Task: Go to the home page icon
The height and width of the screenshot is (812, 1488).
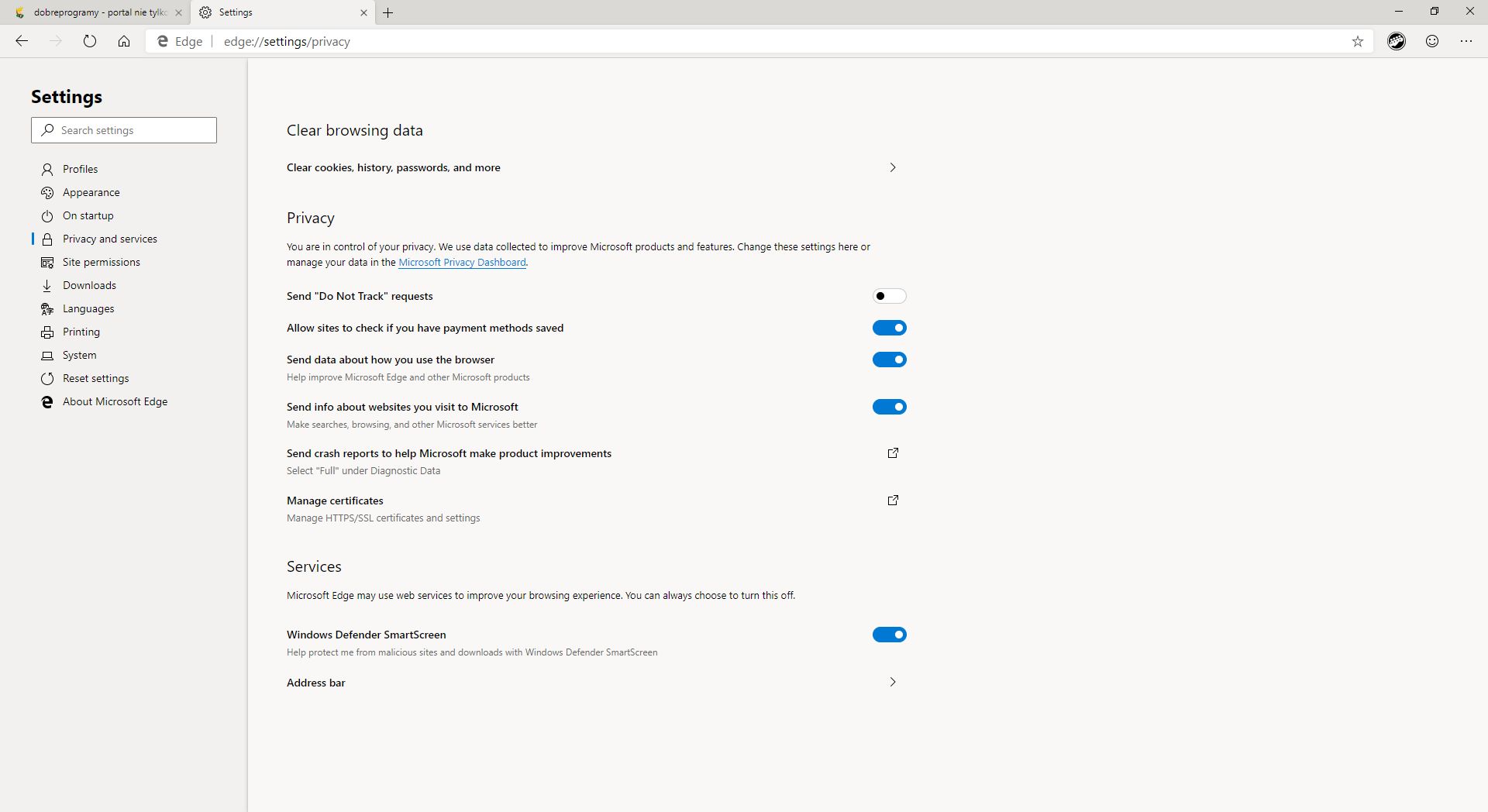Action: pyautogui.click(x=124, y=41)
